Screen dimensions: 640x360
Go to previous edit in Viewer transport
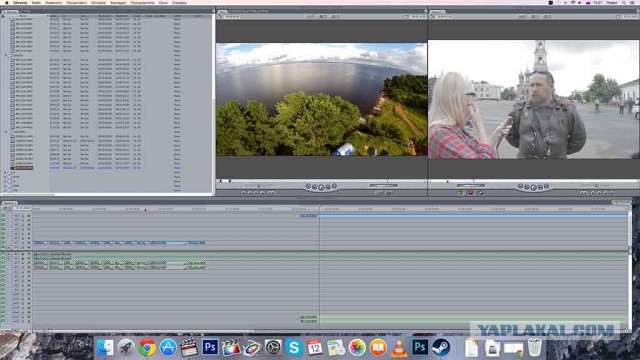coord(308,187)
